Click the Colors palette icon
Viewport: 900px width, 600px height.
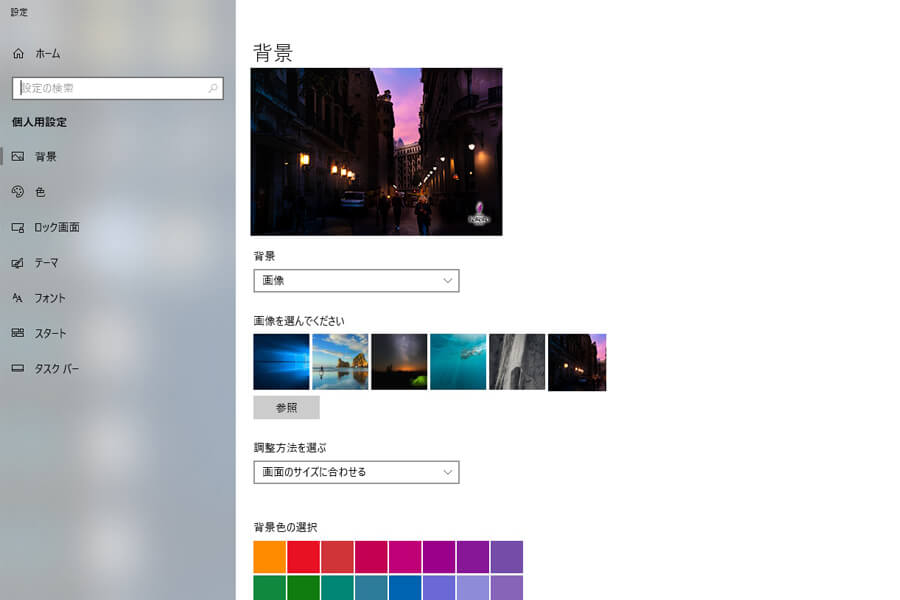pyautogui.click(x=18, y=192)
